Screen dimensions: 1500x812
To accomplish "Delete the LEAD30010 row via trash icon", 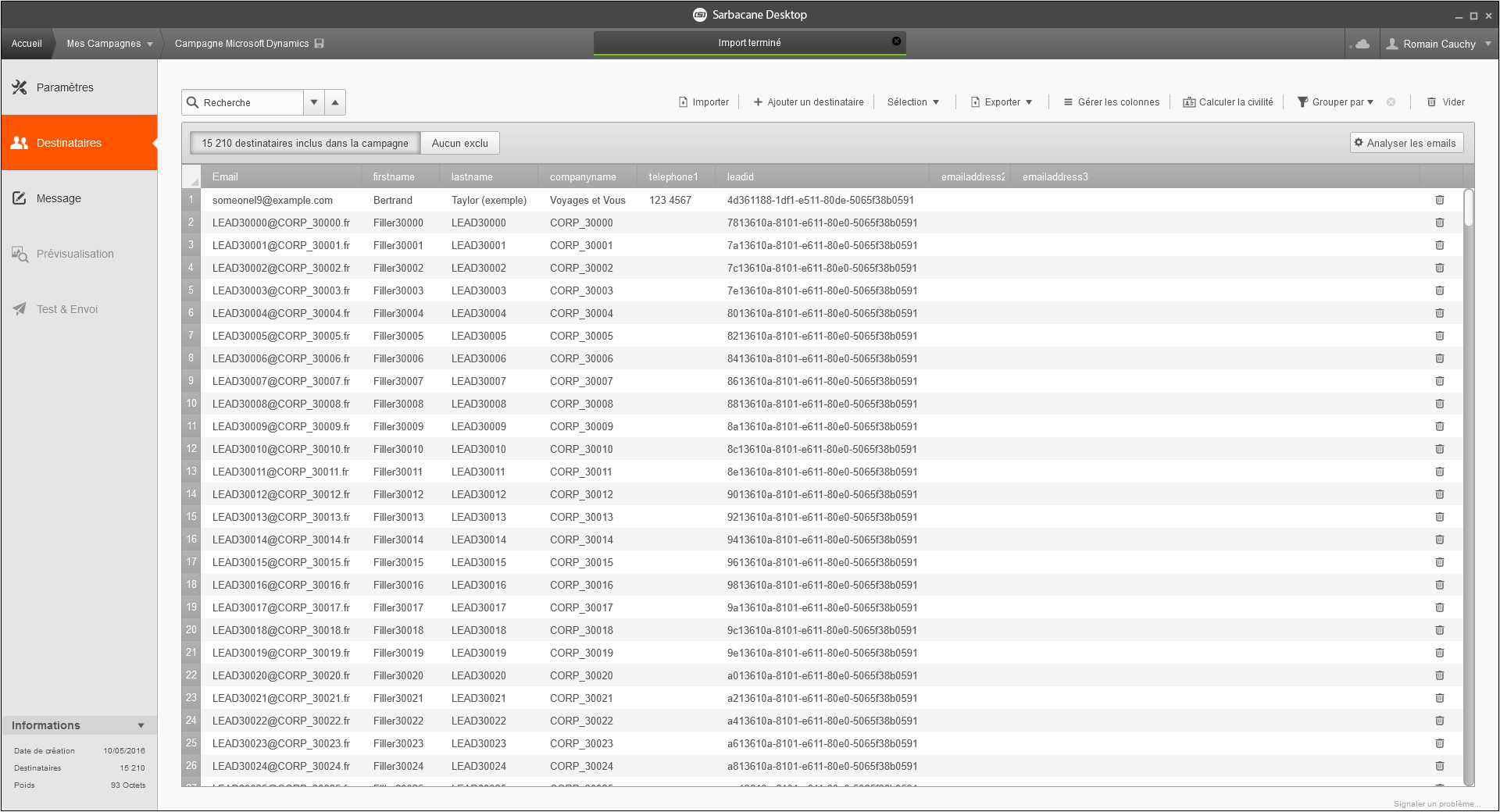I will pos(1440,449).
